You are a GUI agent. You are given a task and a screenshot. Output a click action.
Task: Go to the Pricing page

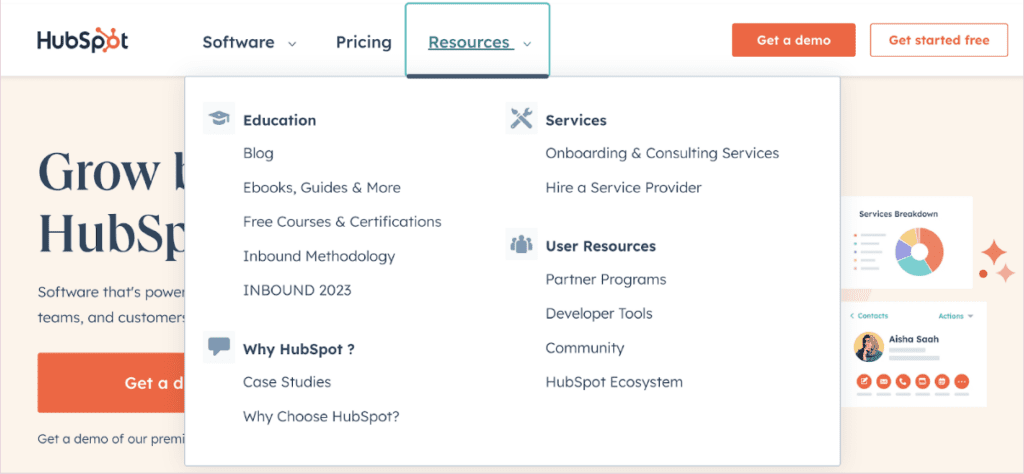[364, 42]
